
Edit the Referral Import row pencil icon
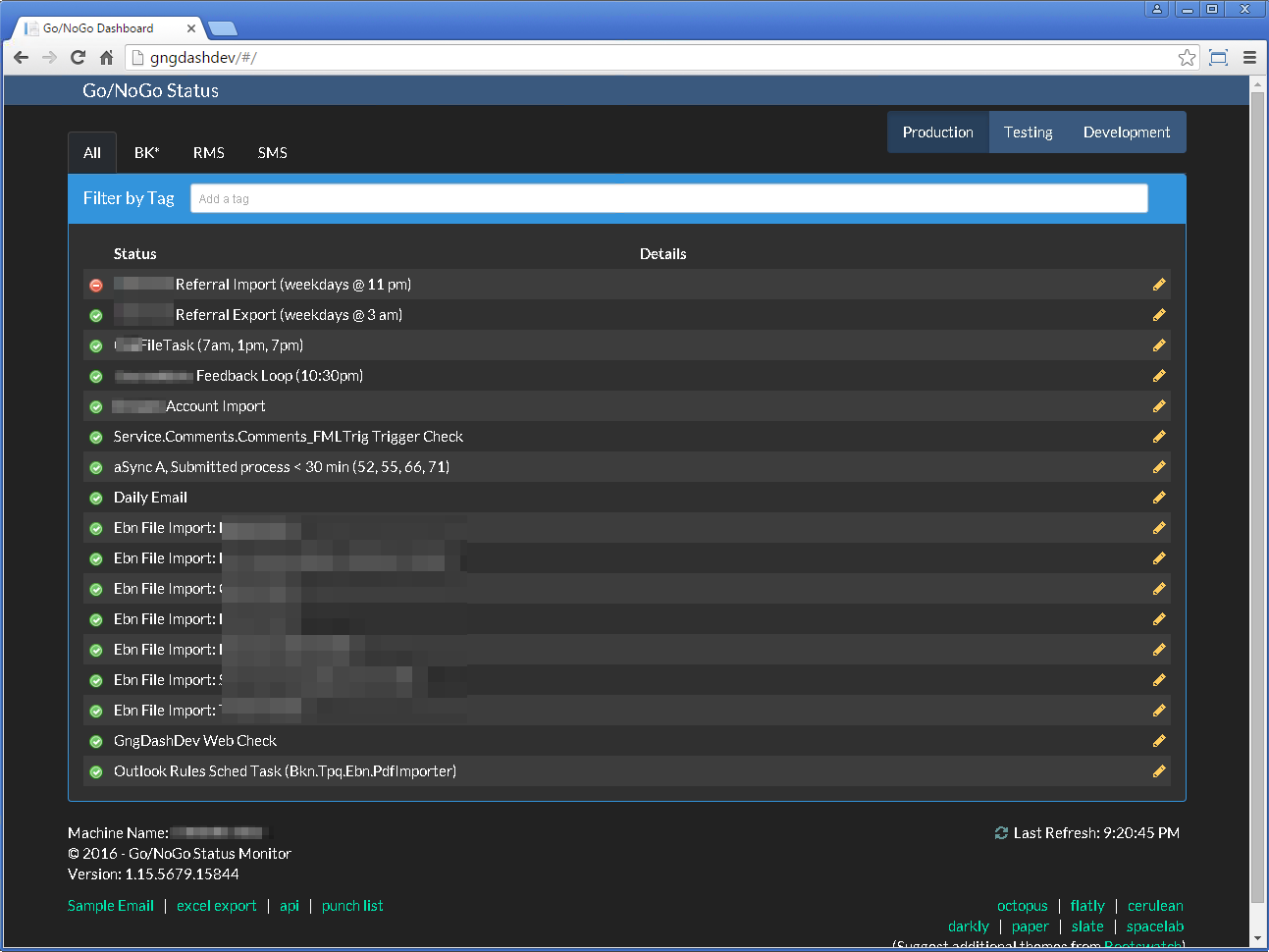(1159, 285)
